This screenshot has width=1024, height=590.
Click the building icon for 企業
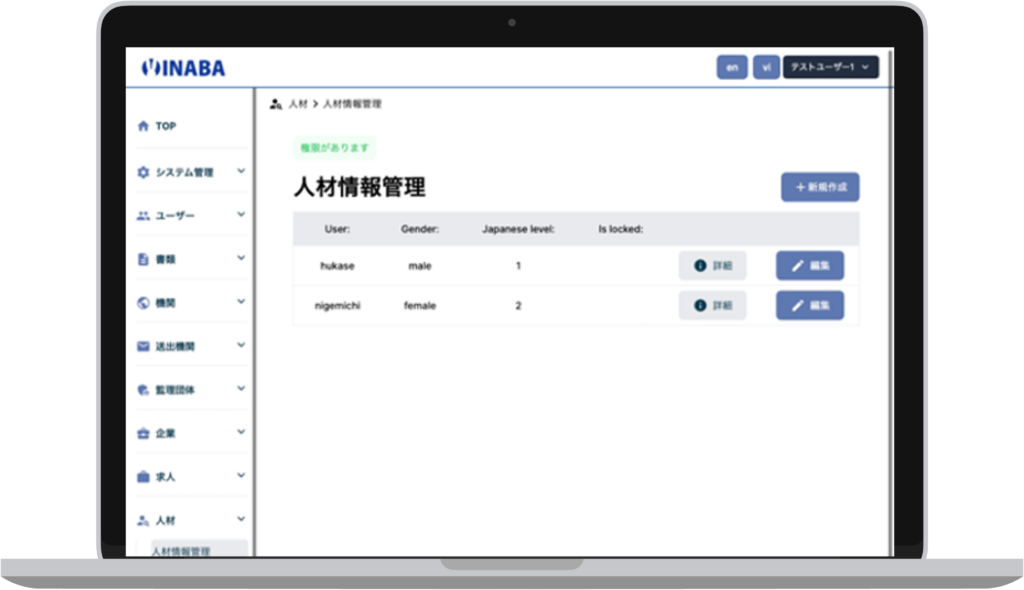[142, 434]
